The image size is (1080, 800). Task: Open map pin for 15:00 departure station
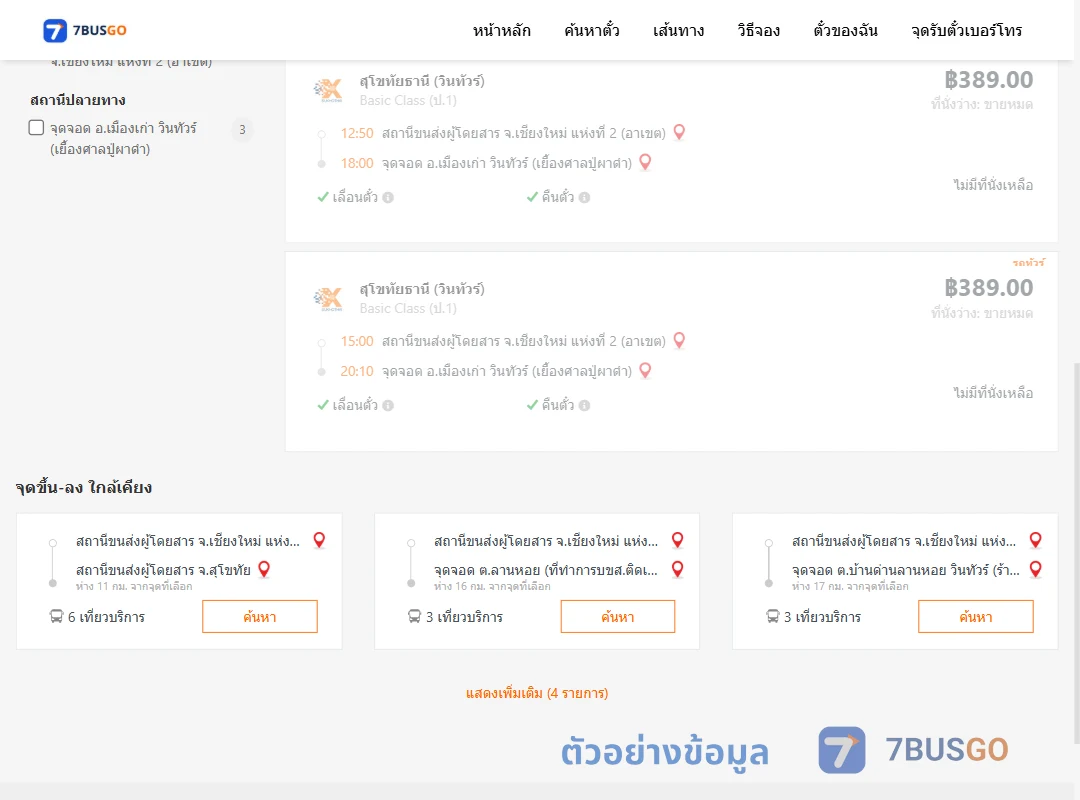tap(679, 340)
